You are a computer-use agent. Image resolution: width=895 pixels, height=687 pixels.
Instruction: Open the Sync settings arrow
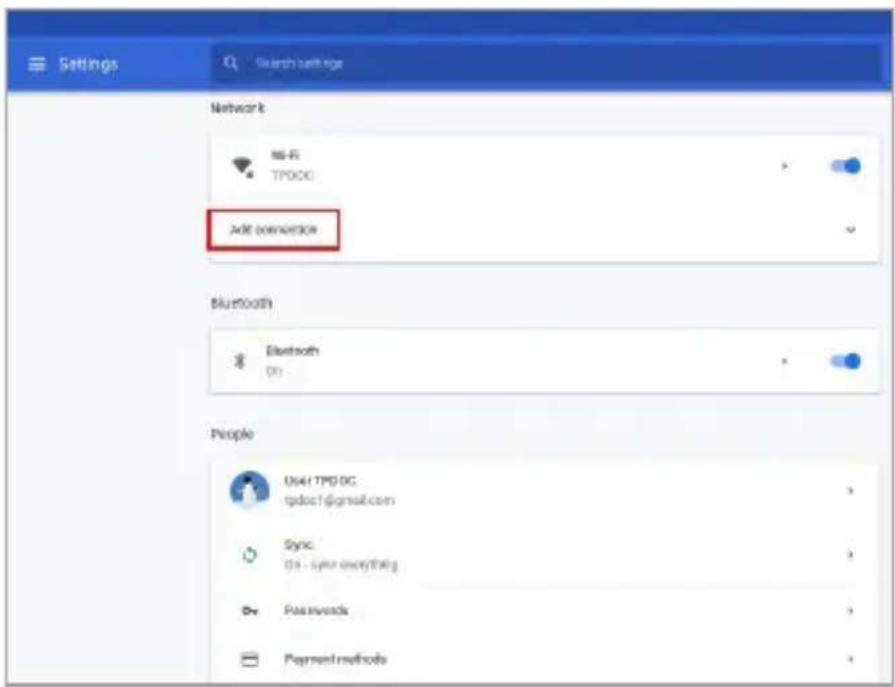[x=850, y=555]
